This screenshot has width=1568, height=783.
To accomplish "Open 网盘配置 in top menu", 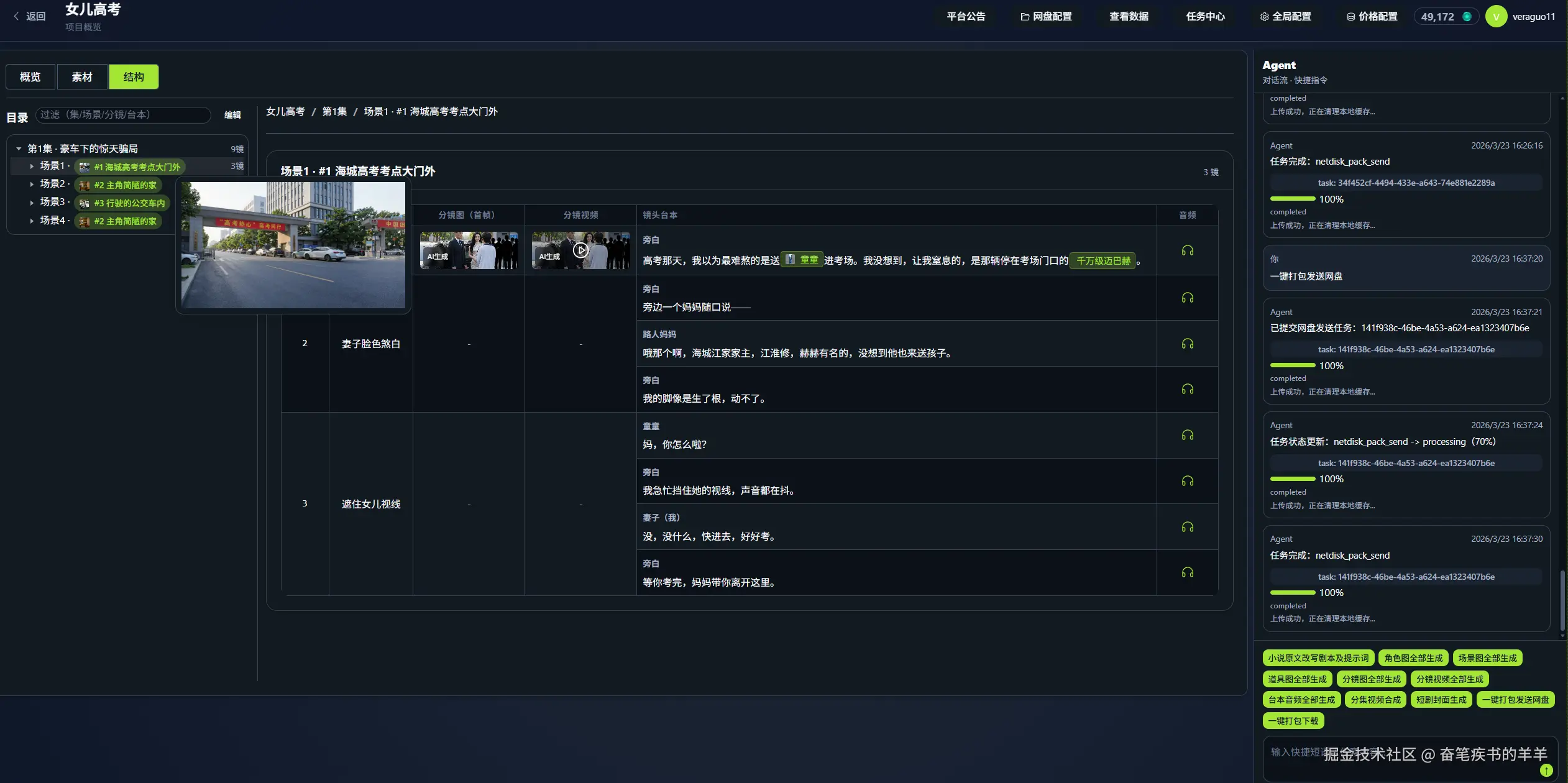I will click(1046, 17).
